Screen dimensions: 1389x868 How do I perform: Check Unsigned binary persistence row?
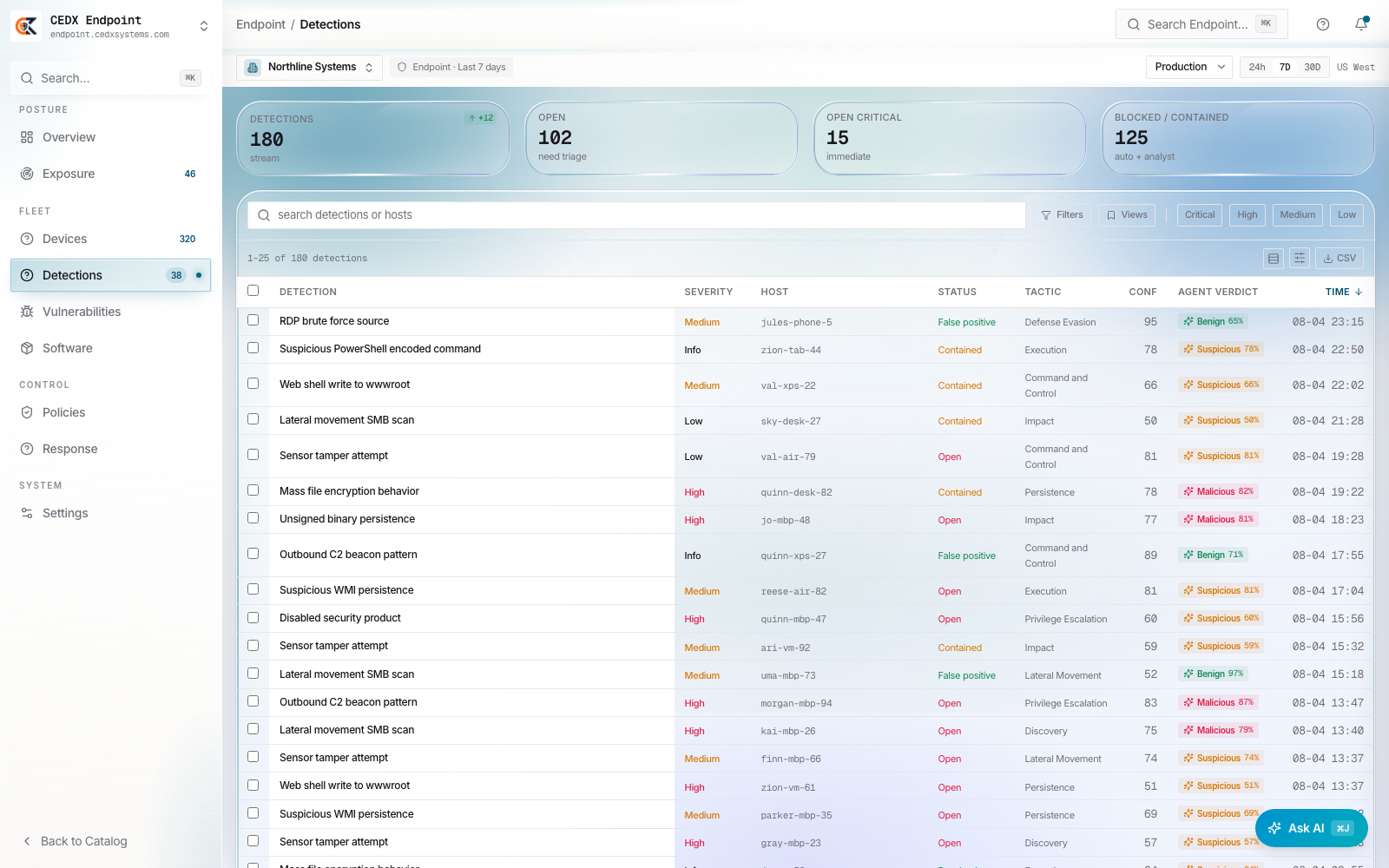click(253, 517)
